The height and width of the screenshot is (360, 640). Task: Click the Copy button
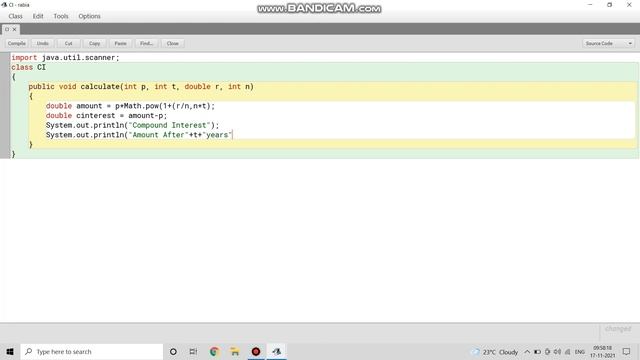[95, 43]
